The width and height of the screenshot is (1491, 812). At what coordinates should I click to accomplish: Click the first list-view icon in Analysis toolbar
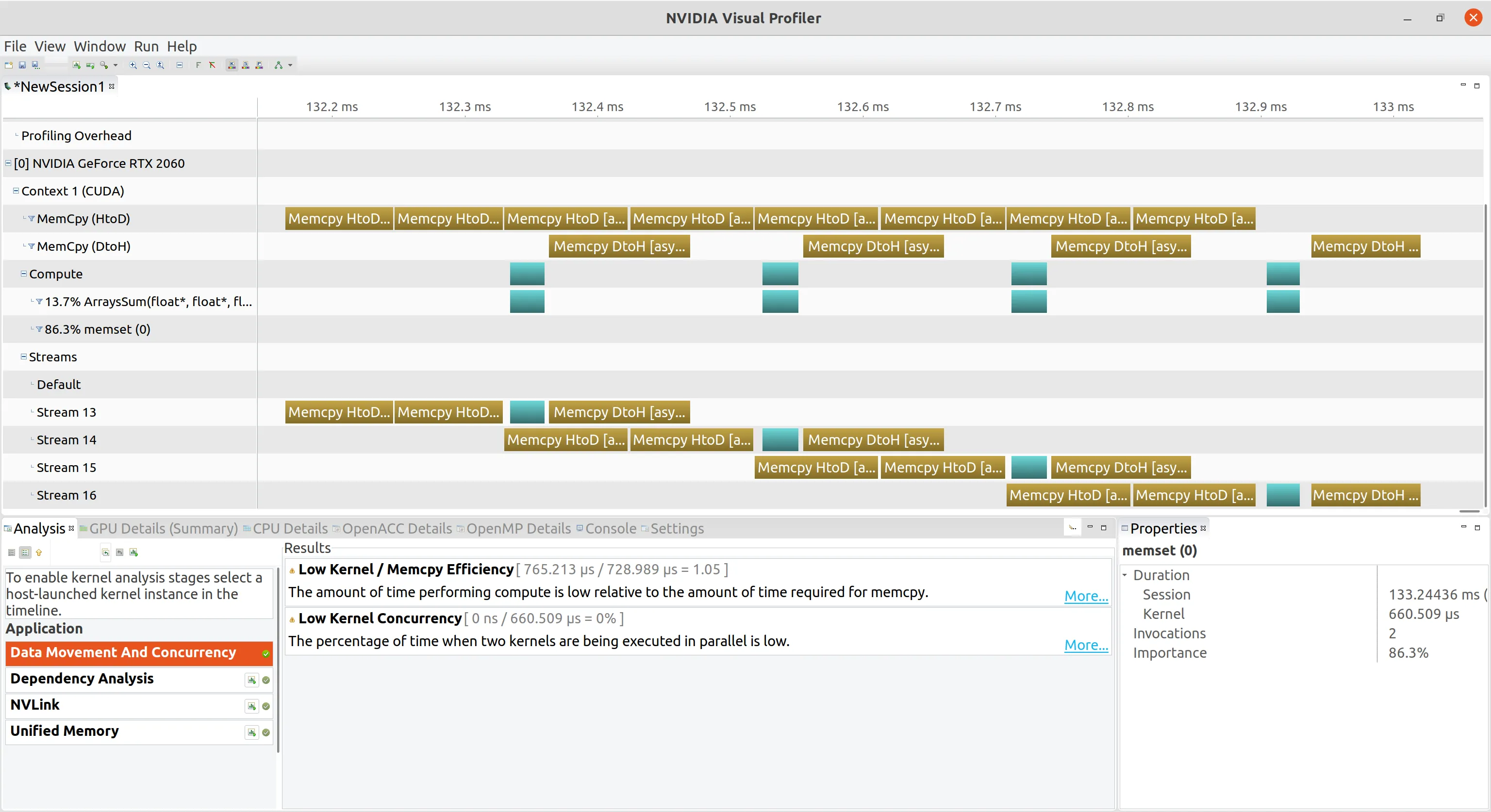12,552
